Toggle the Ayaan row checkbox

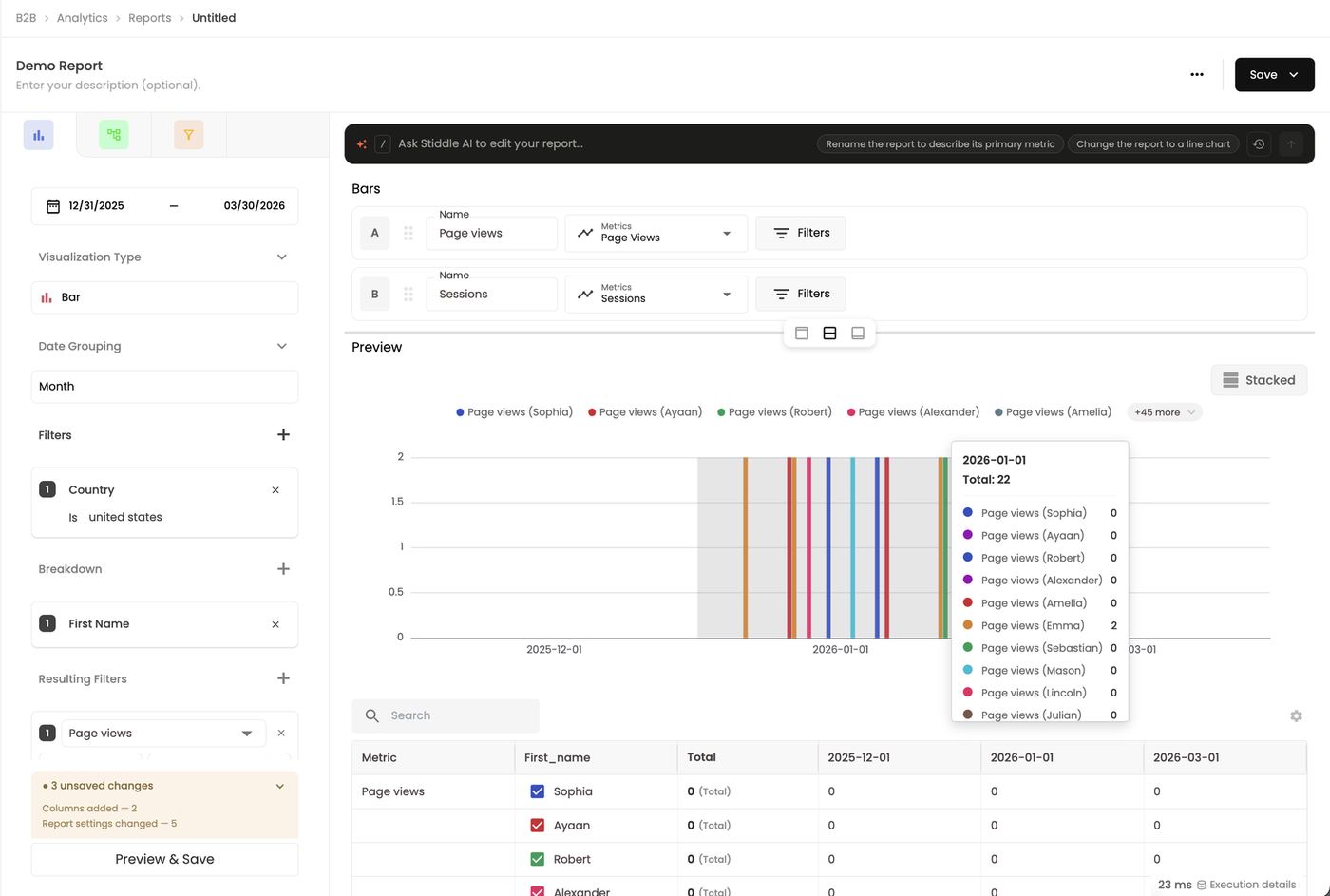point(538,826)
